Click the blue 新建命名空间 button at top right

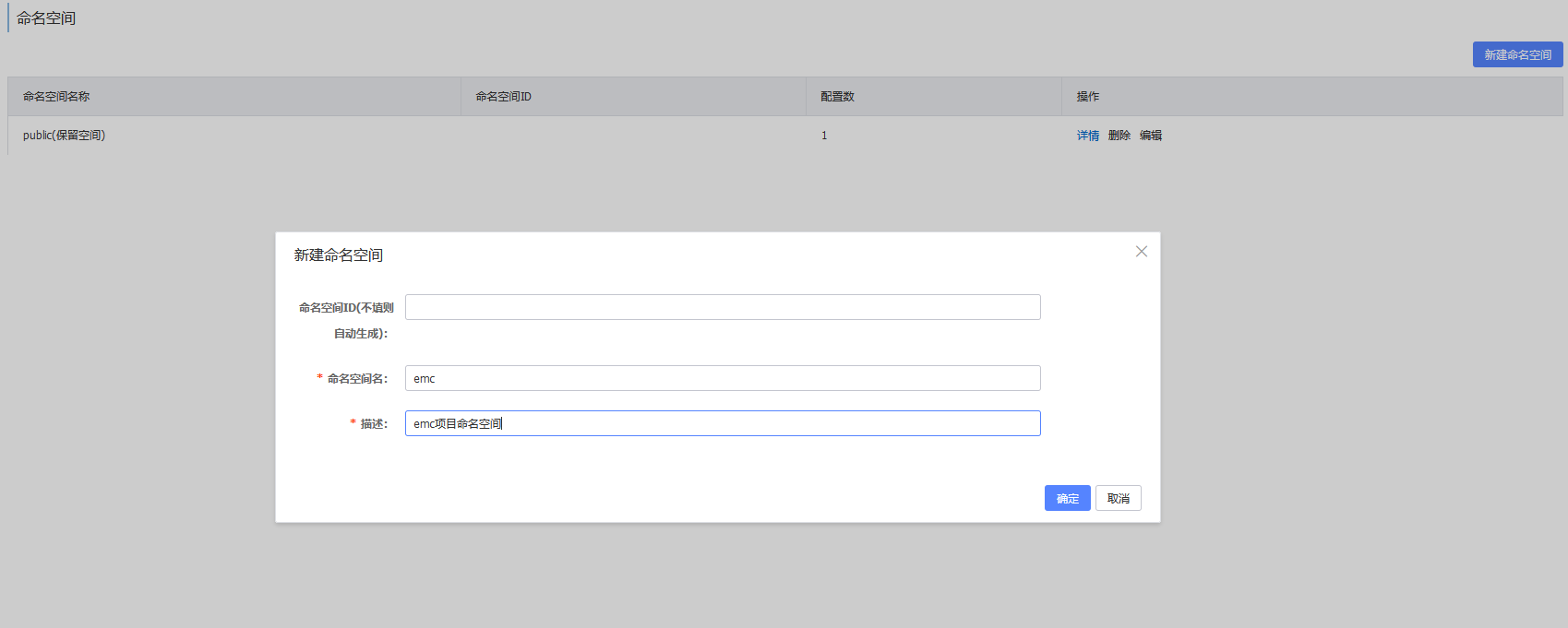coord(1517,54)
